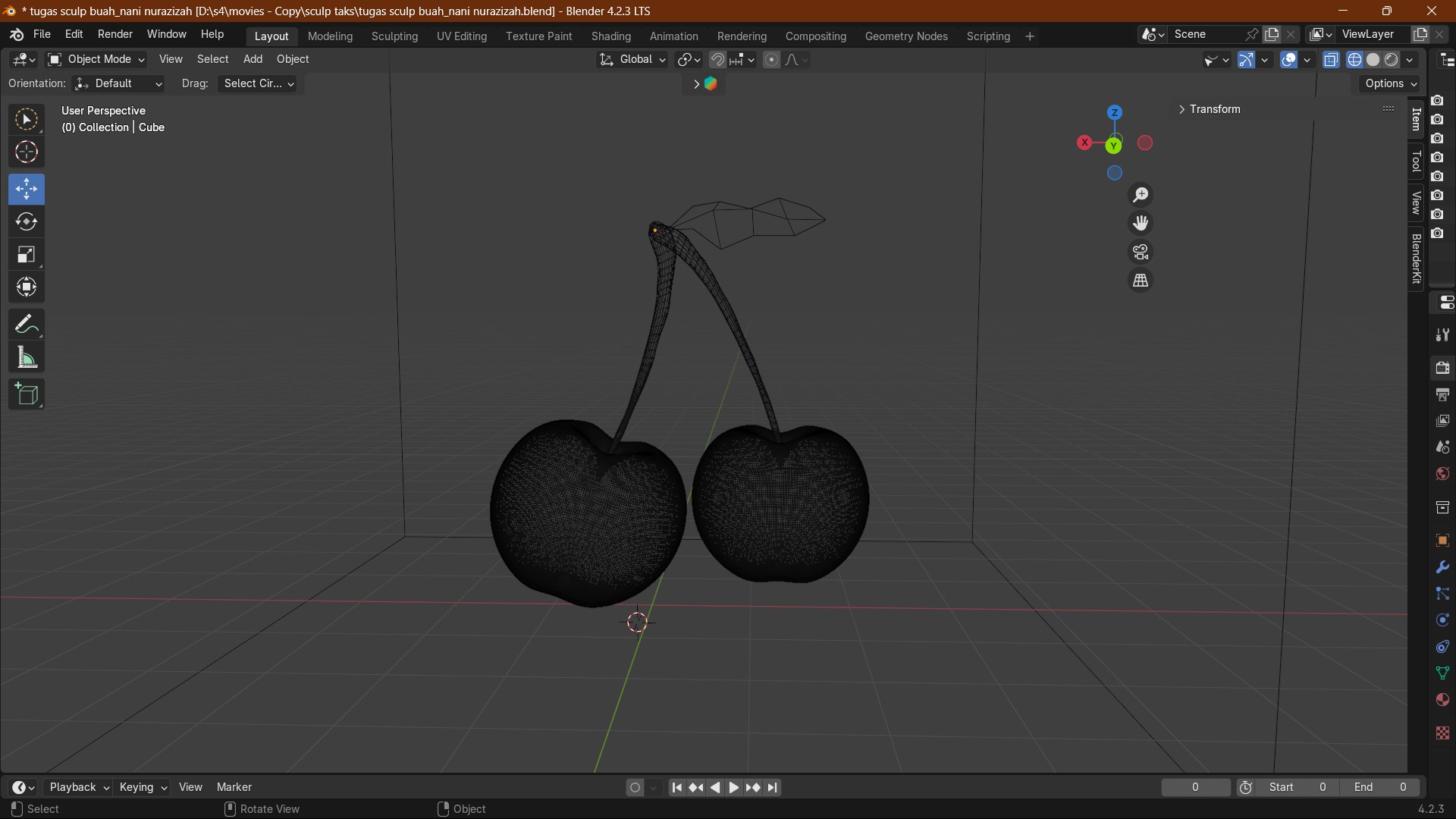The height and width of the screenshot is (819, 1456).
Task: Select the Annotate pencil tool
Action: click(x=27, y=325)
